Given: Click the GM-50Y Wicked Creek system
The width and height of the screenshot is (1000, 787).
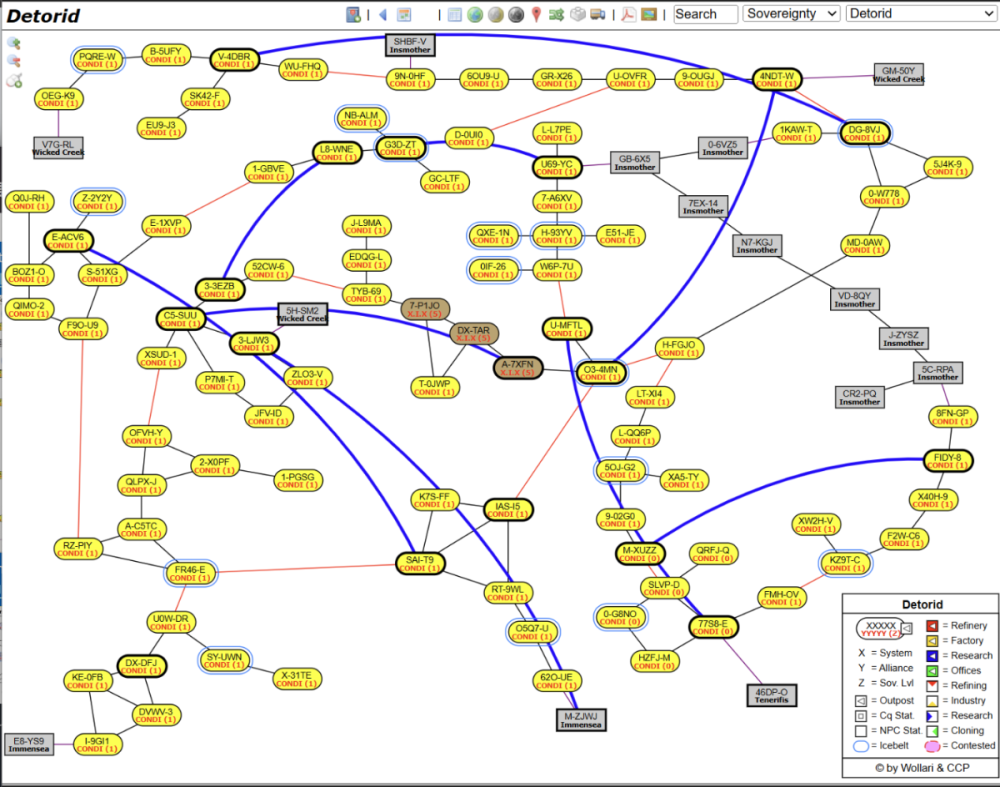Looking at the screenshot, I should (899, 74).
